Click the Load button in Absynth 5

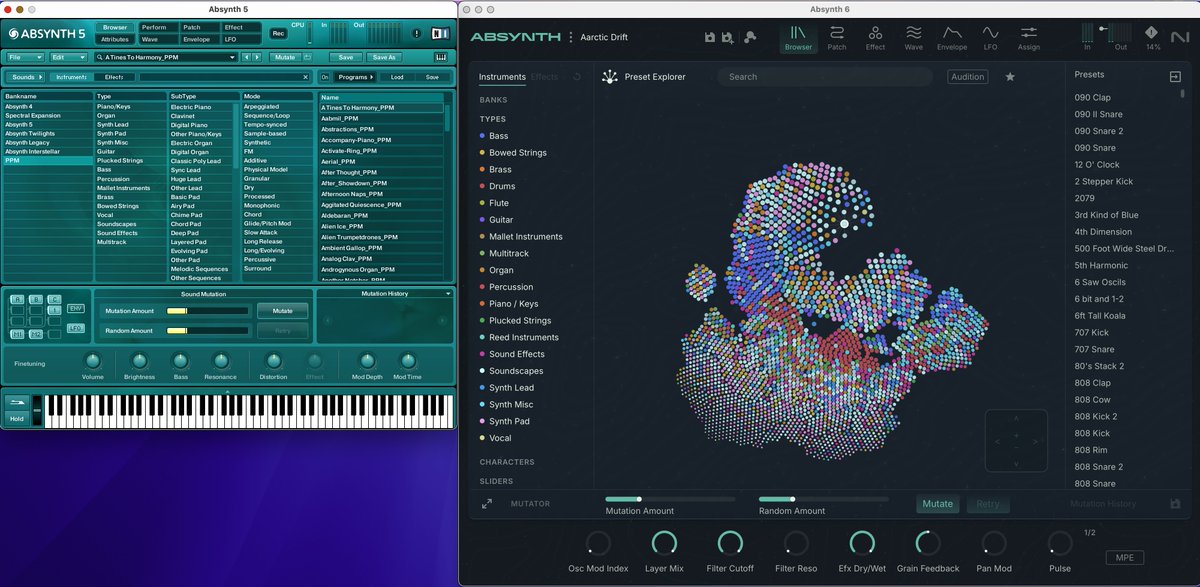tap(397, 77)
